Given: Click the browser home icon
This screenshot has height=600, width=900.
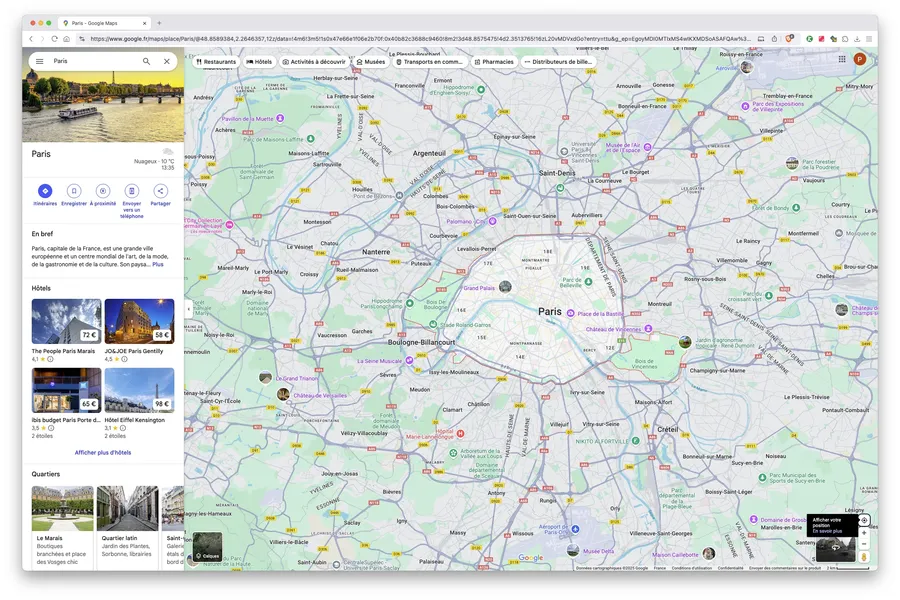Looking at the screenshot, I should point(67,38).
